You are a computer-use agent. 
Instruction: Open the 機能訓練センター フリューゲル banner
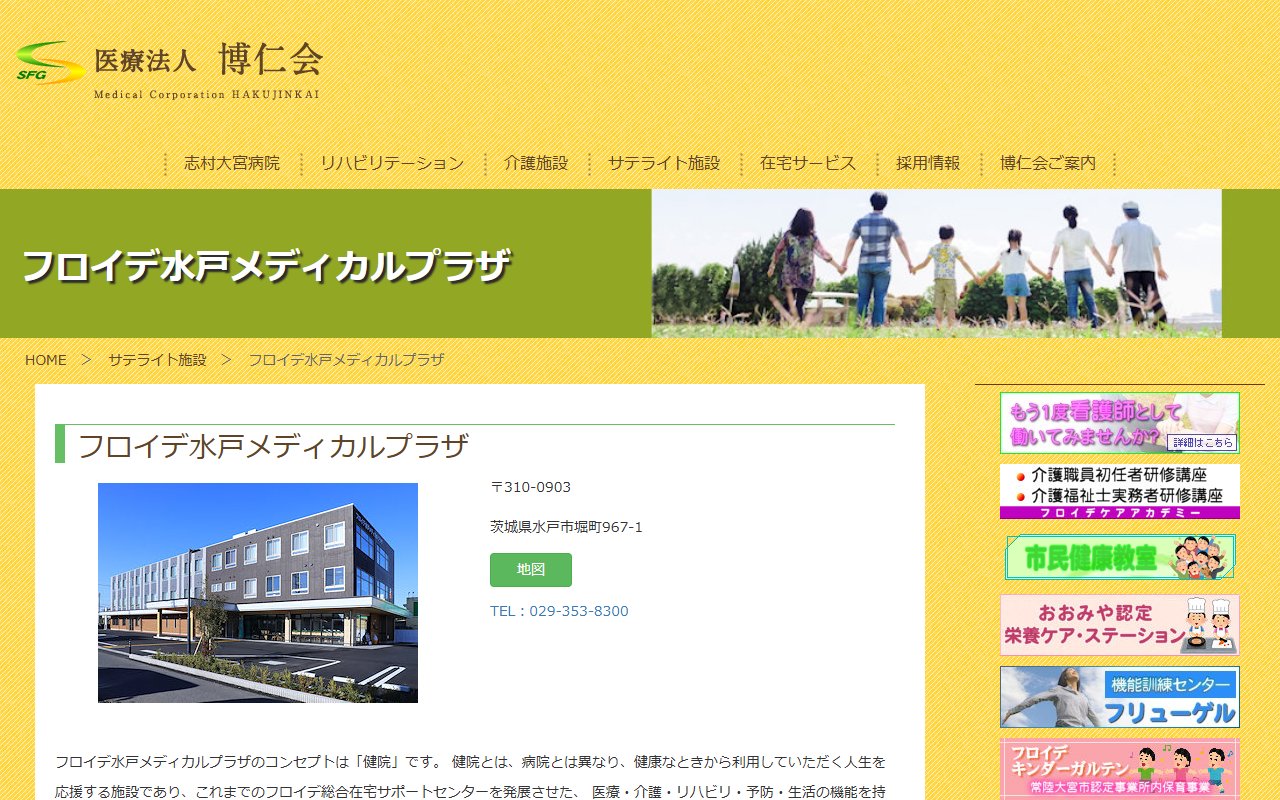click(1120, 697)
